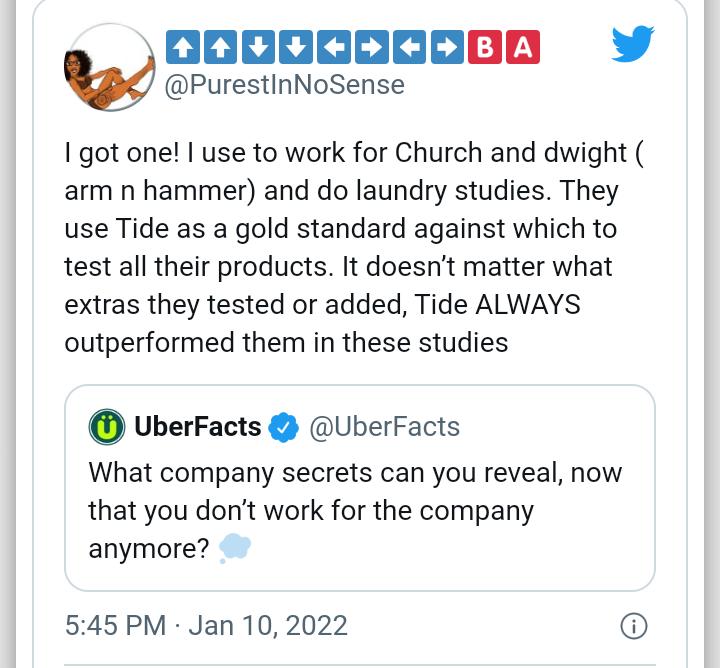The image size is (720, 668).
Task: Open the tweet info icon
Action: (x=634, y=626)
